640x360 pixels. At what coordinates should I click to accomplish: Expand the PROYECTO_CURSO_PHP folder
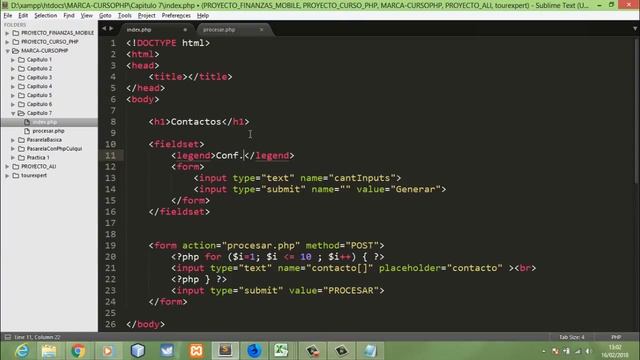(7, 42)
